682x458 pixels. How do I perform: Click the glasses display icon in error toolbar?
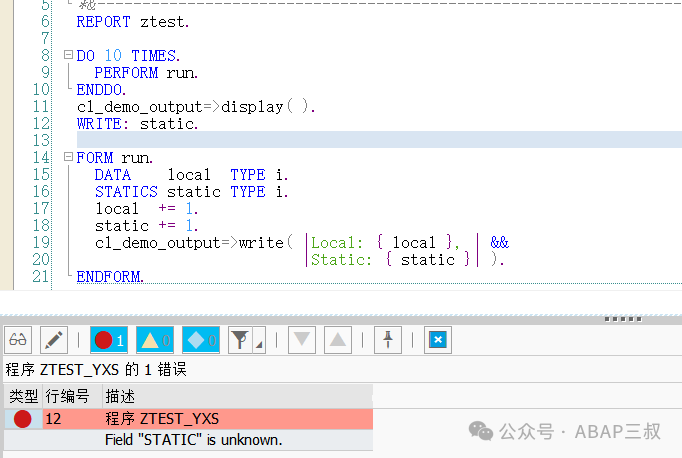[x=18, y=340]
